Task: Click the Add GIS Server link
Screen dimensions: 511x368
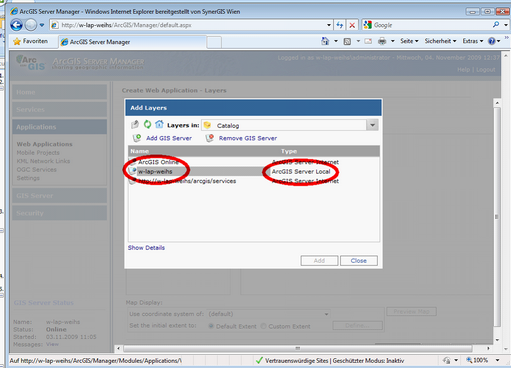Action: (169, 138)
